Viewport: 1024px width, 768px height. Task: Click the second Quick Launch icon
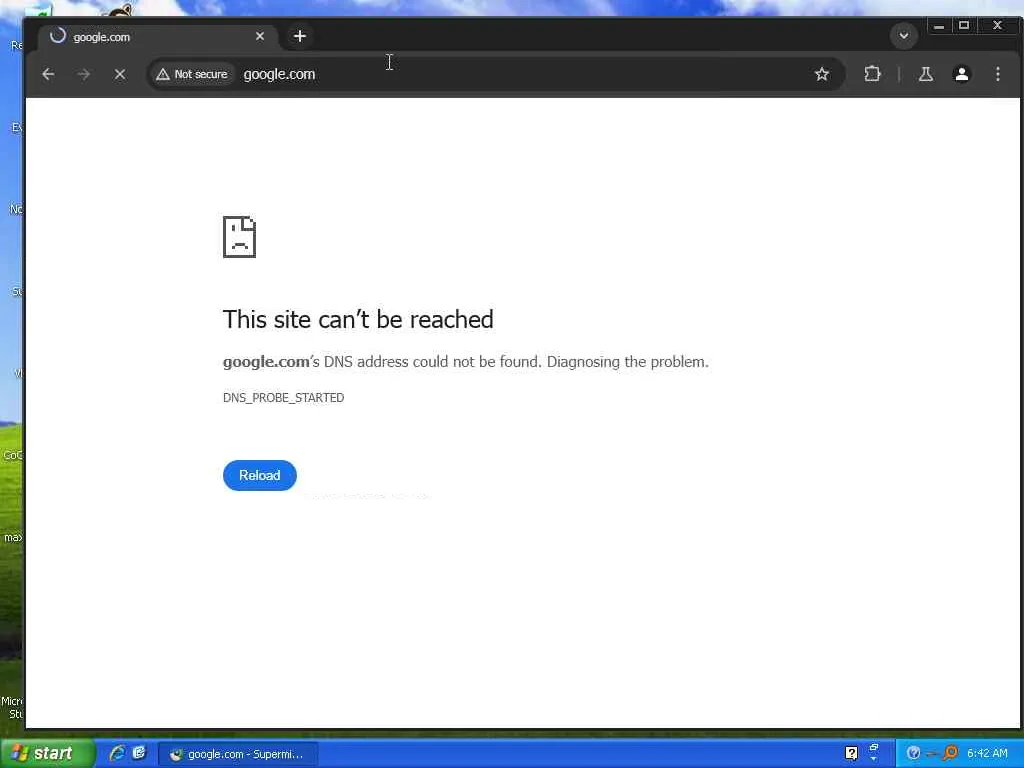(138, 754)
